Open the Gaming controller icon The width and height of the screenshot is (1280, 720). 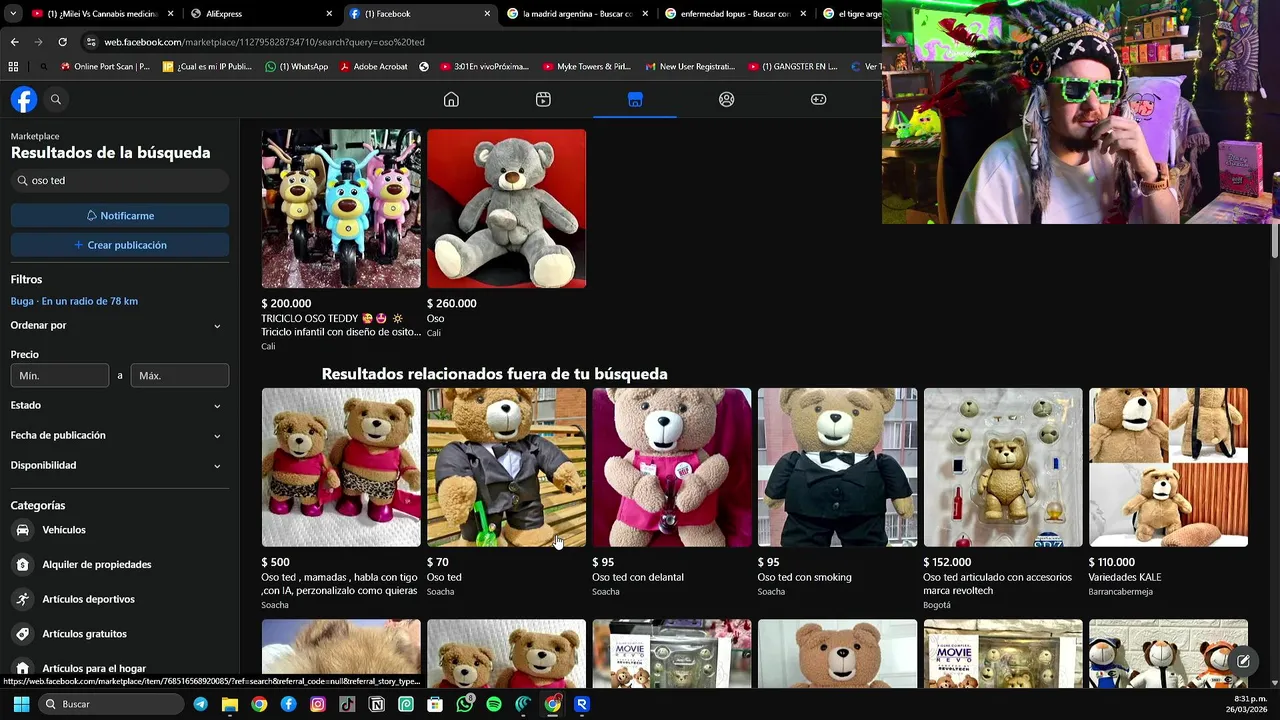(818, 99)
